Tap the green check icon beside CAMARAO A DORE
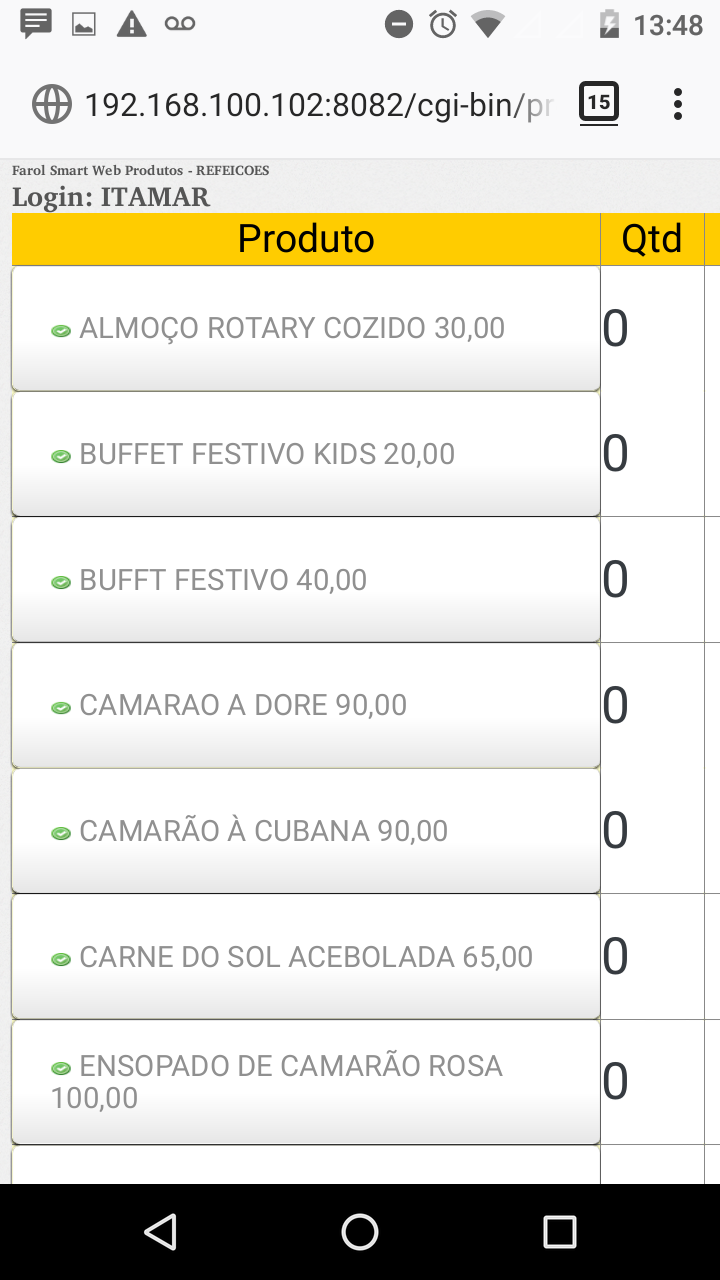 click(61, 707)
